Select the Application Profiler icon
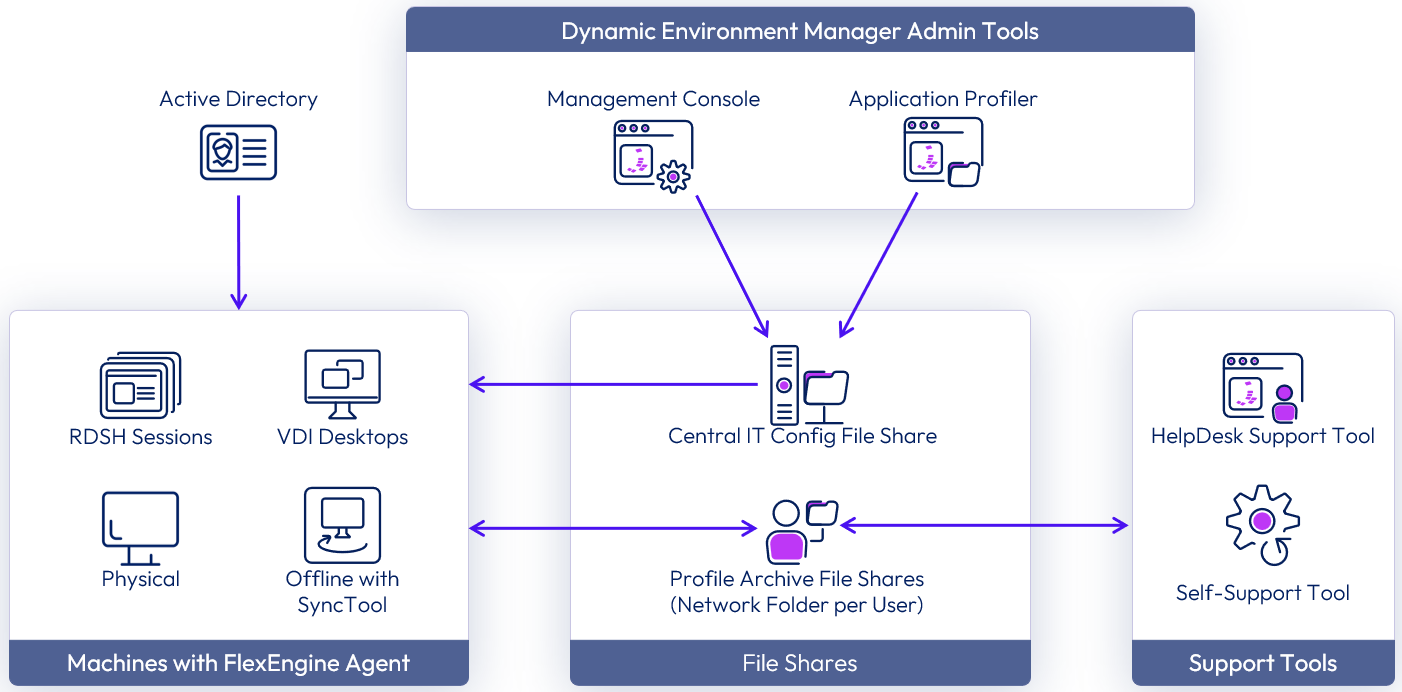 coord(943,152)
